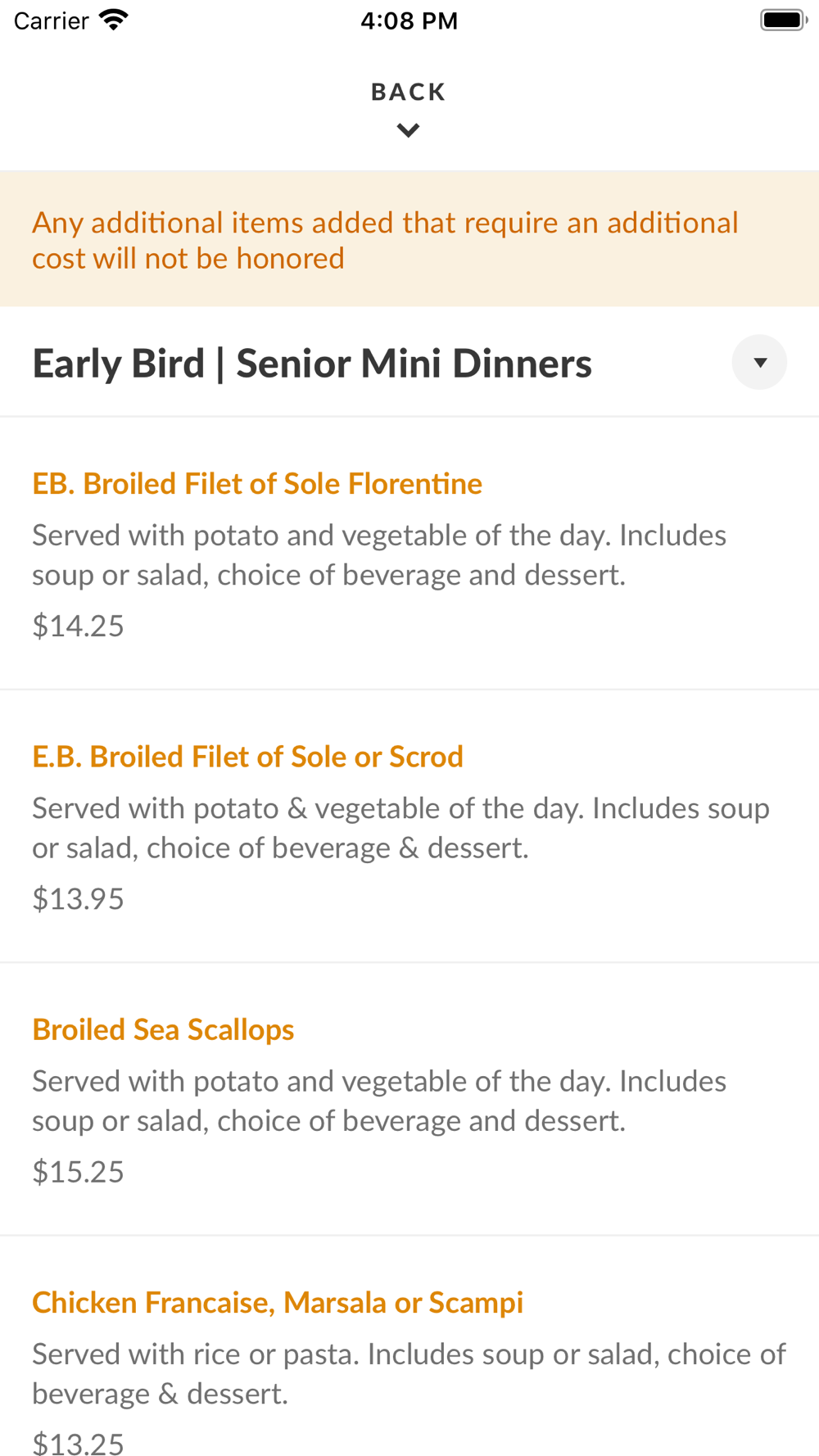Select Chicken Francaise, Marsala or Scampi
Screen dimensions: 819x1456
(278, 1302)
